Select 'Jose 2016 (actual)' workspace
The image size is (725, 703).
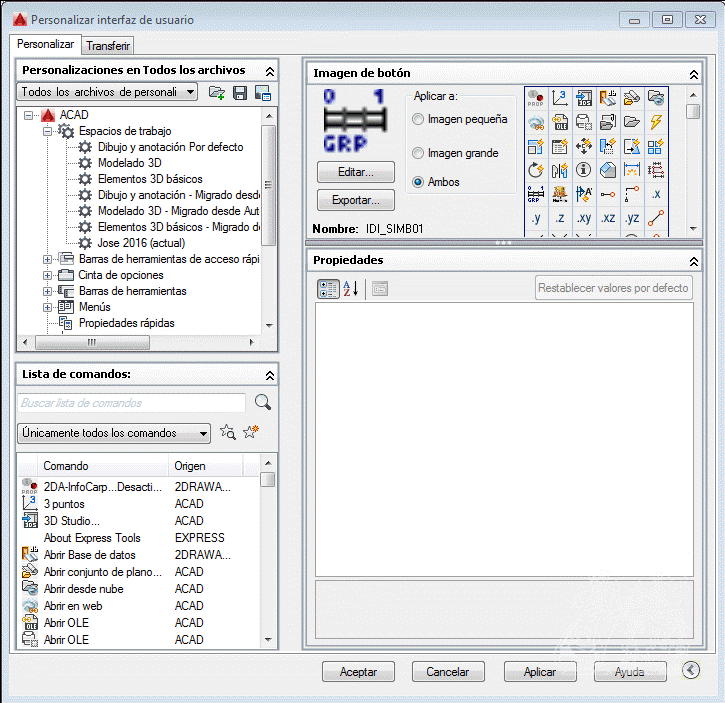(x=141, y=243)
